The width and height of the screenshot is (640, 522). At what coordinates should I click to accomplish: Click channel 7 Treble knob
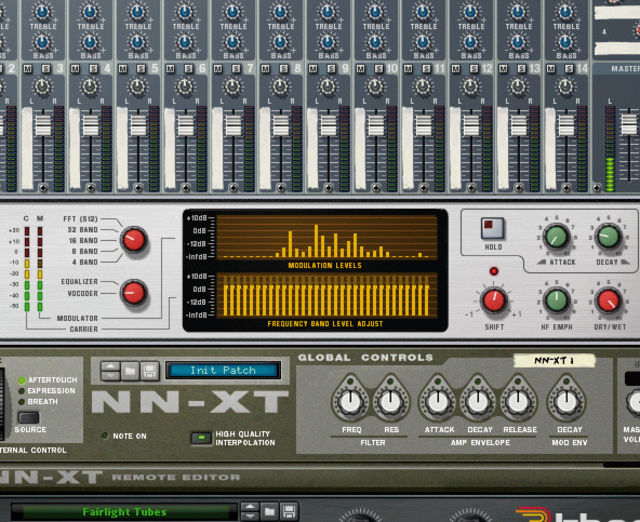[233, 12]
